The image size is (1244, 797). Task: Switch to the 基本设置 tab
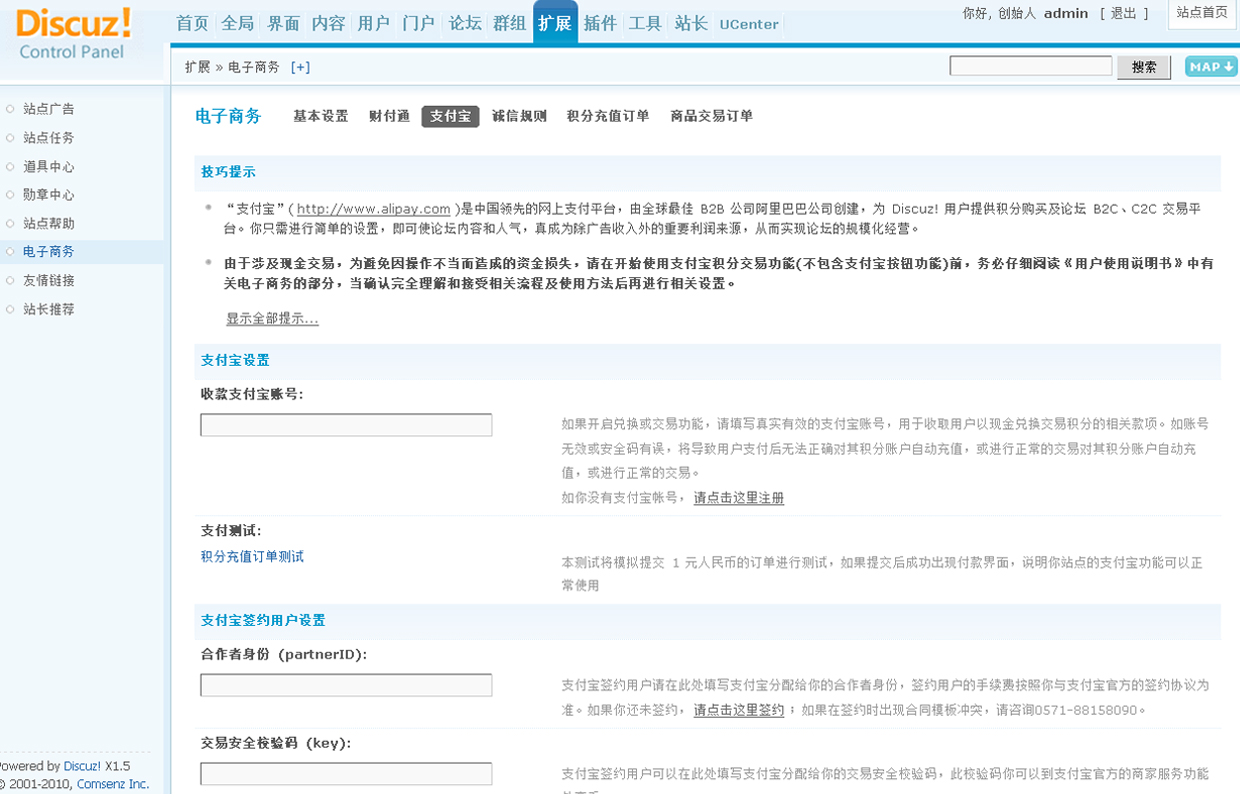coord(321,116)
